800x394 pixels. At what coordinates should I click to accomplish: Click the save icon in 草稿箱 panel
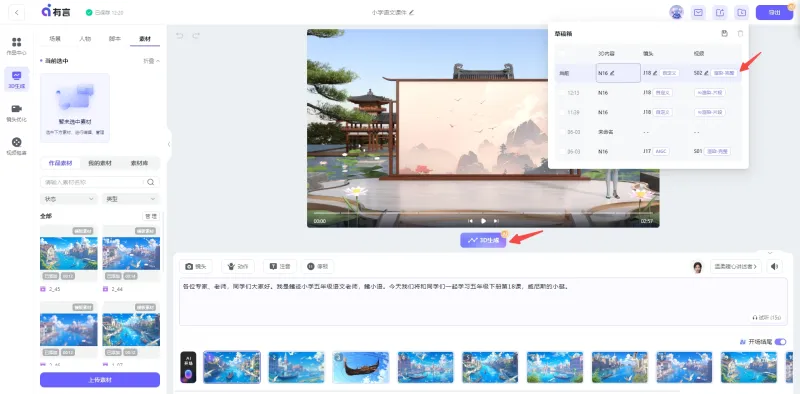click(x=724, y=34)
